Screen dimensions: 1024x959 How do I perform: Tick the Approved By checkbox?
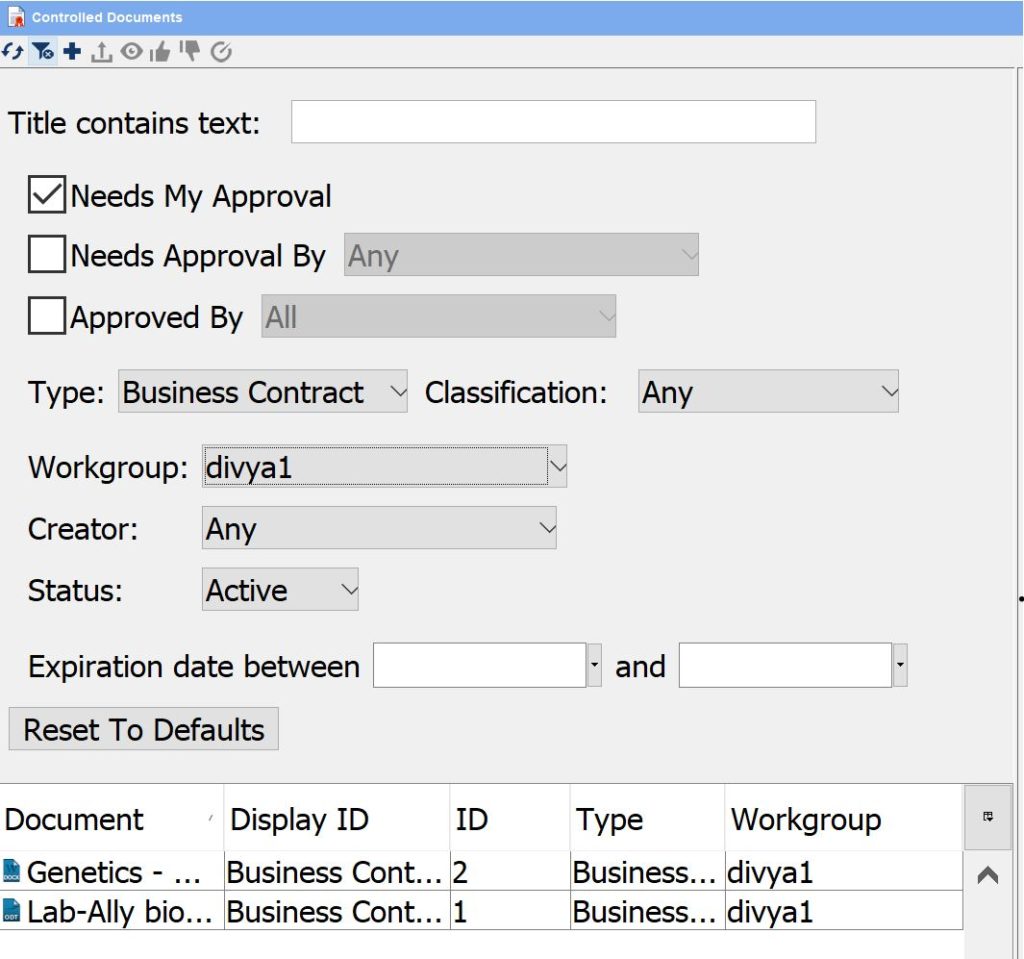click(47, 317)
